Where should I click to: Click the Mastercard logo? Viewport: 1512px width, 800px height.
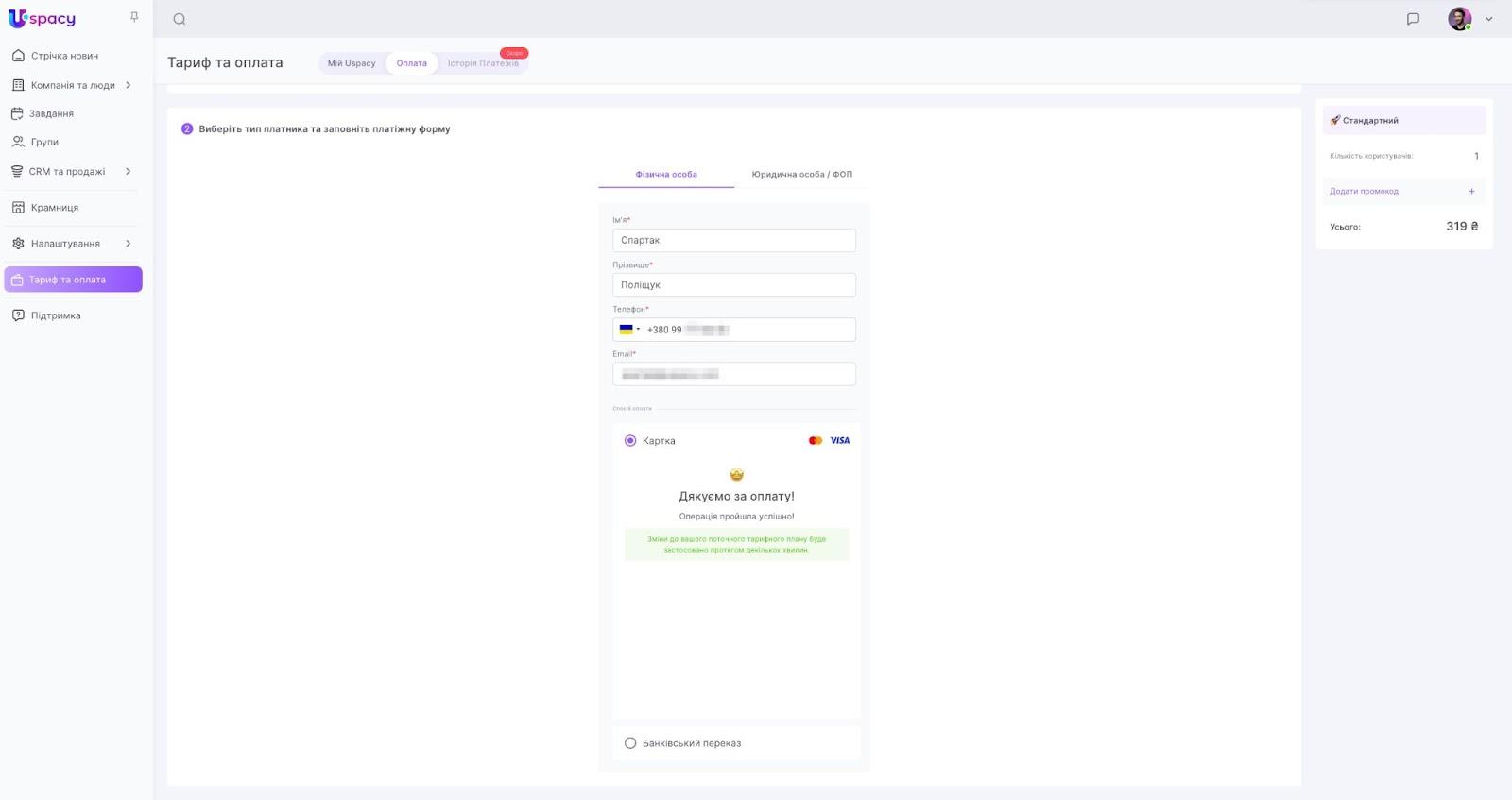click(816, 441)
